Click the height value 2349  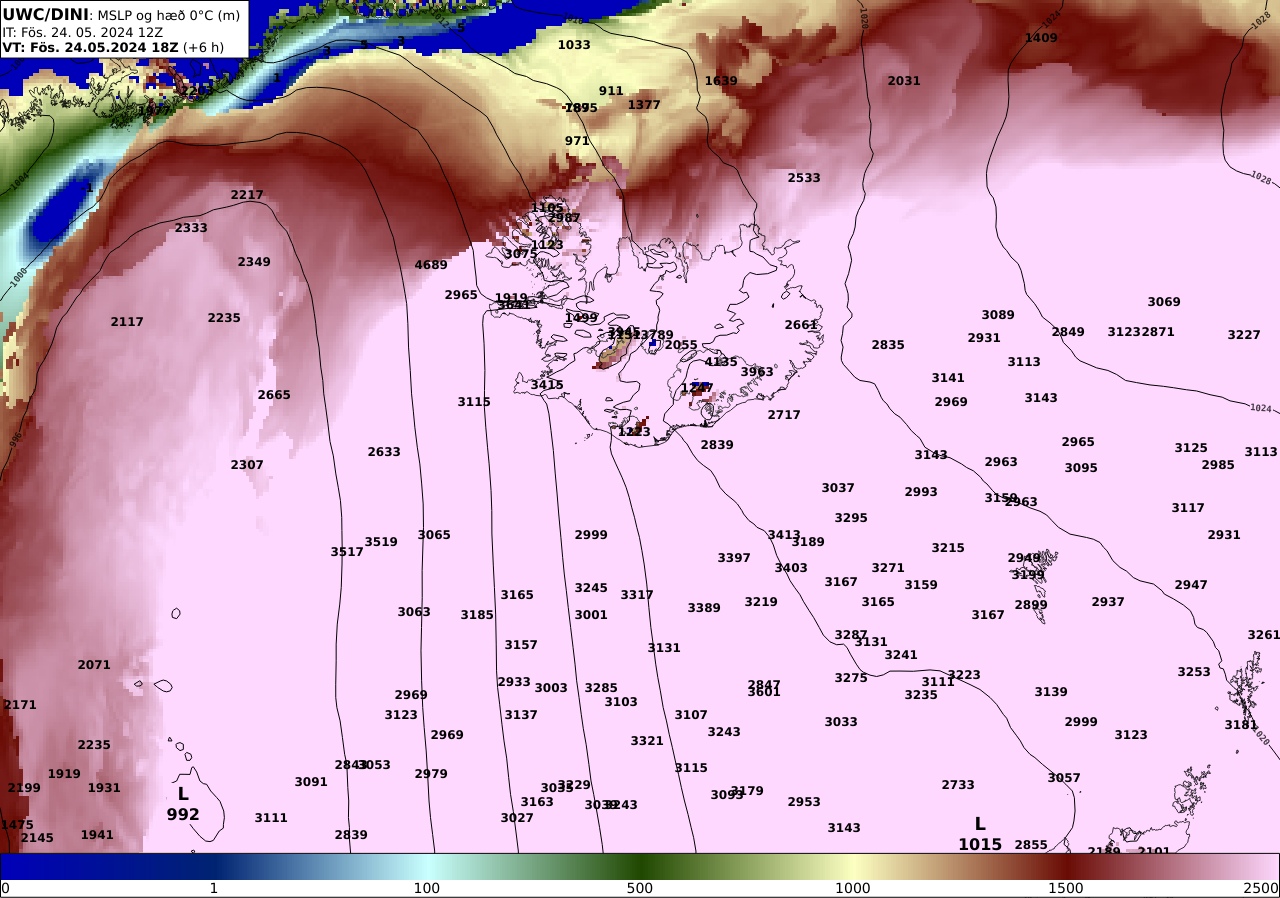point(254,262)
